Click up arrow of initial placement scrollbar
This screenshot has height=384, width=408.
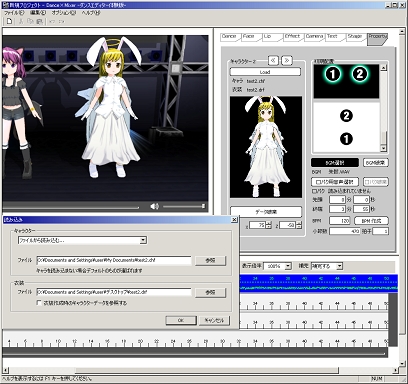click(384, 68)
